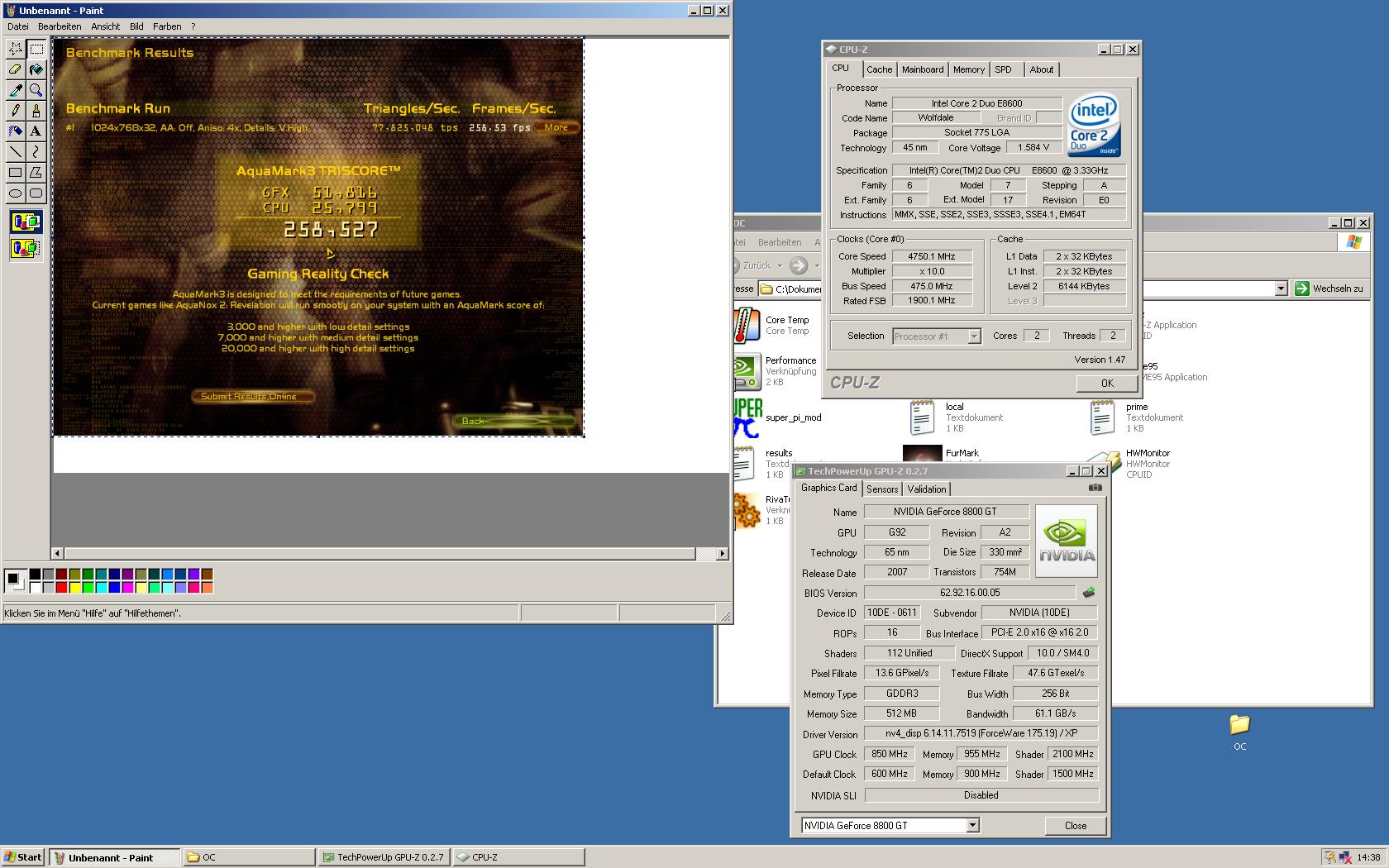1389x868 pixels.
Task: Click OK in the CPU-Z window
Action: 1107,383
